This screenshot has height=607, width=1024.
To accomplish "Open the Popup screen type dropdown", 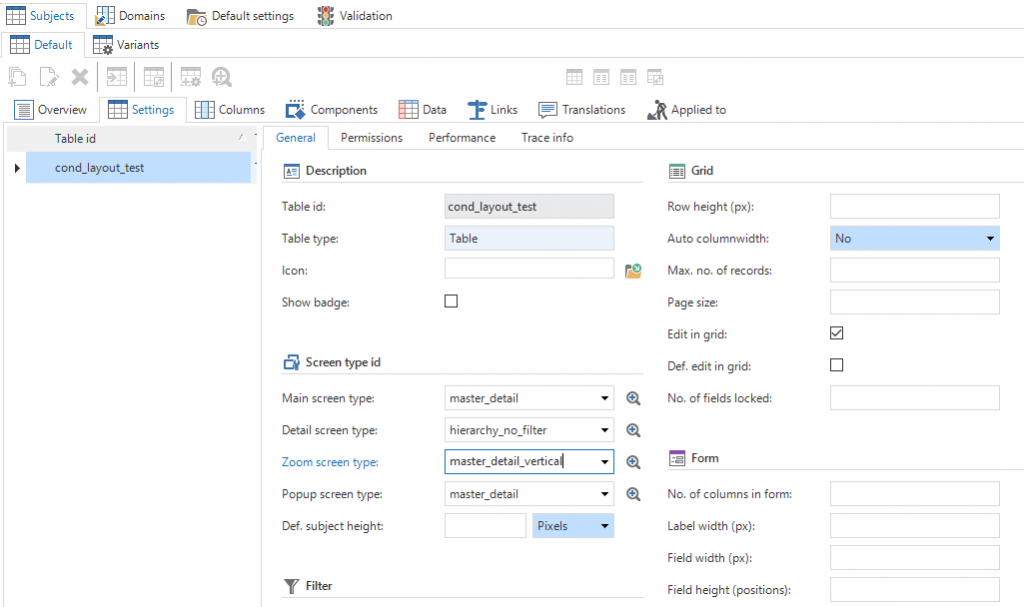I will click(x=605, y=494).
